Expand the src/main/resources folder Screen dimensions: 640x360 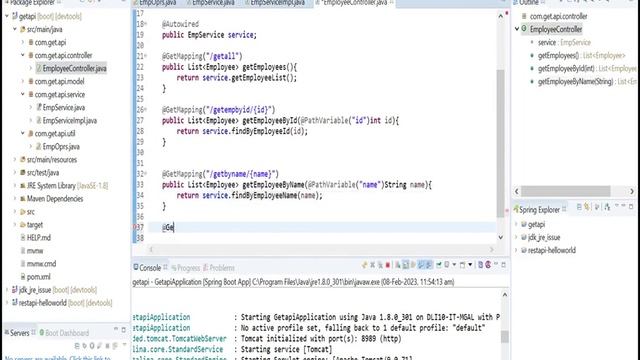click(15, 160)
